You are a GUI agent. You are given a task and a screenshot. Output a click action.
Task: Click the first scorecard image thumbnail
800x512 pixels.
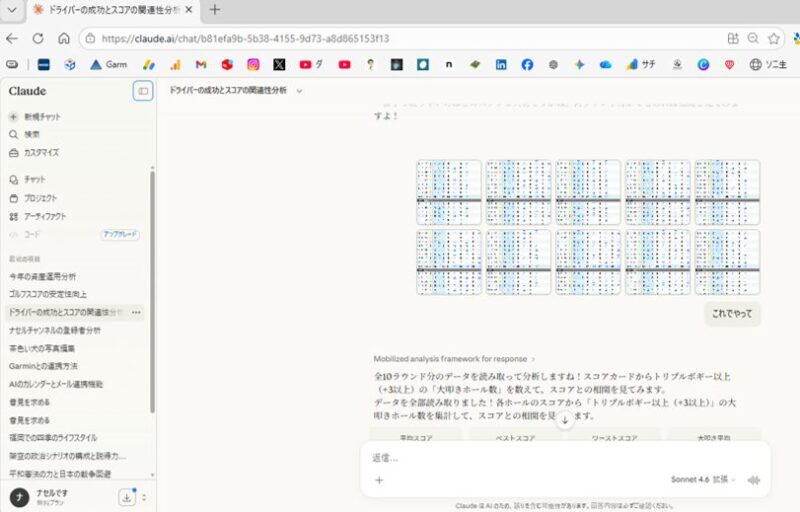point(449,192)
